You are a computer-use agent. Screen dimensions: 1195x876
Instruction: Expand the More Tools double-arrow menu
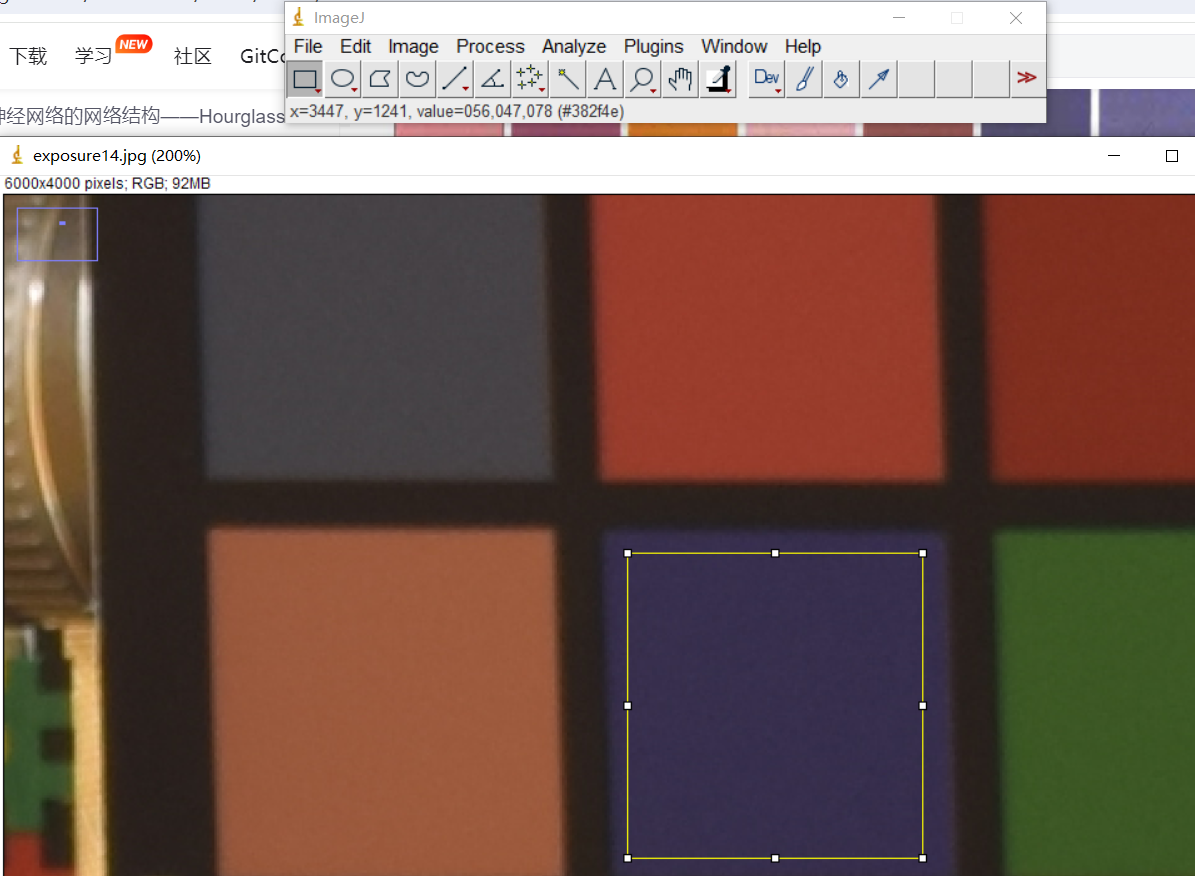(x=1026, y=78)
